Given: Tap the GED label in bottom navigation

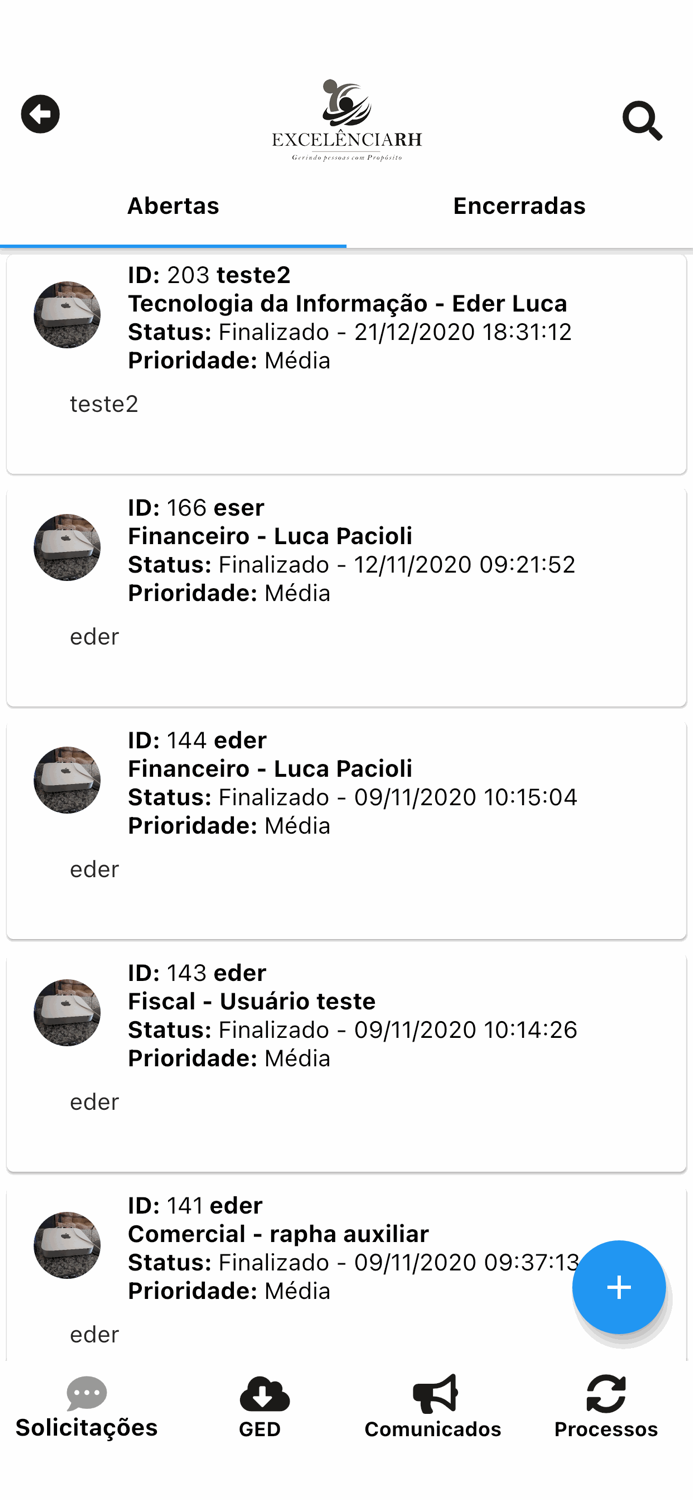Looking at the screenshot, I should click(x=261, y=1428).
